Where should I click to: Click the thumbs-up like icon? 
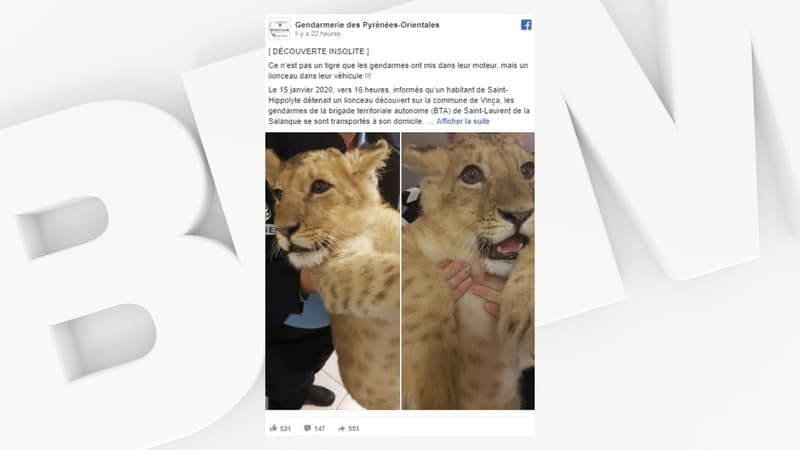pos(273,428)
